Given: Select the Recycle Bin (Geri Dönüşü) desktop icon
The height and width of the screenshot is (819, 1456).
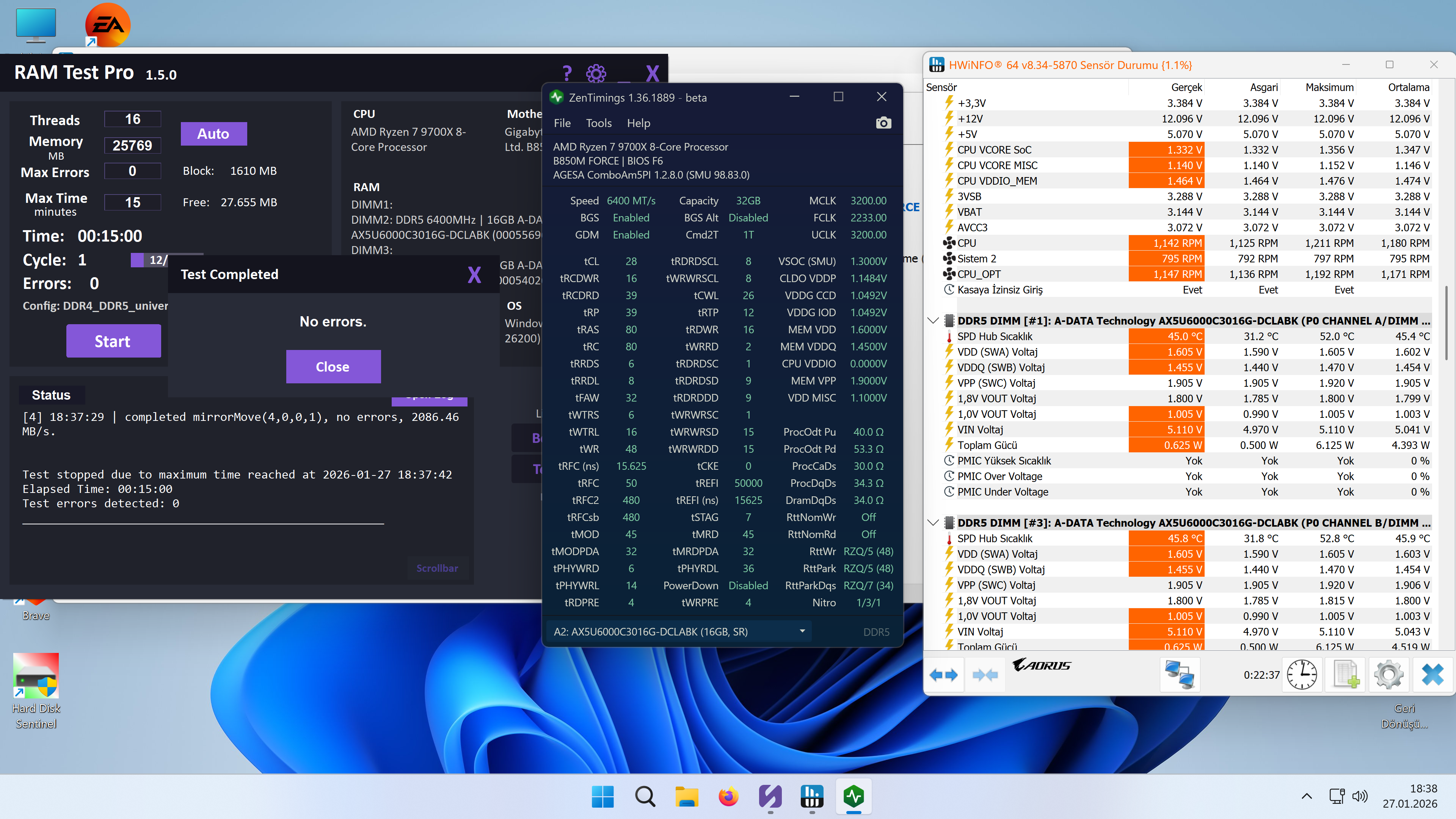Looking at the screenshot, I should [x=1404, y=715].
